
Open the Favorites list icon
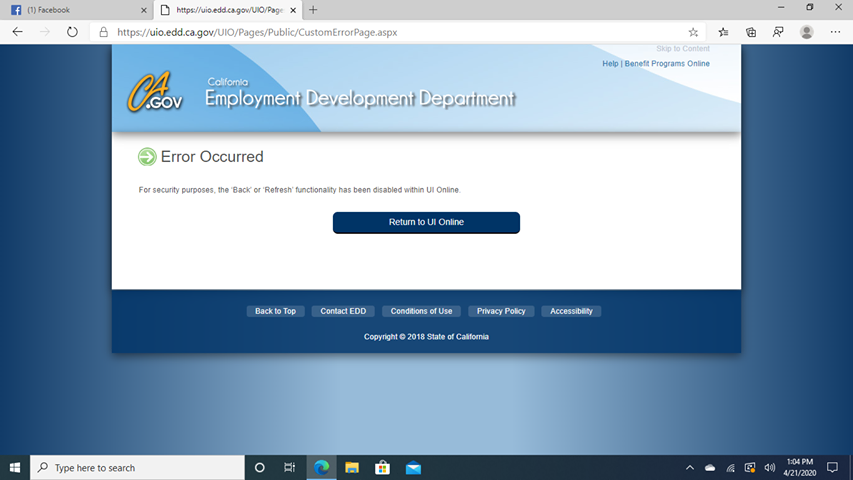(x=723, y=32)
